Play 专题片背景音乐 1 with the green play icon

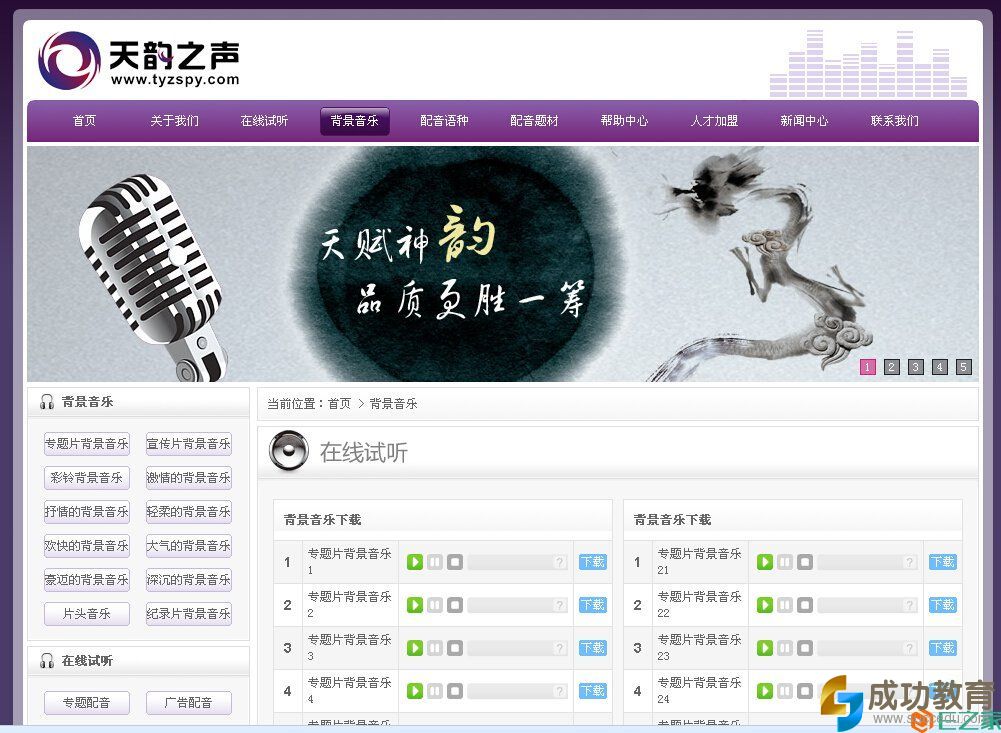point(415,562)
